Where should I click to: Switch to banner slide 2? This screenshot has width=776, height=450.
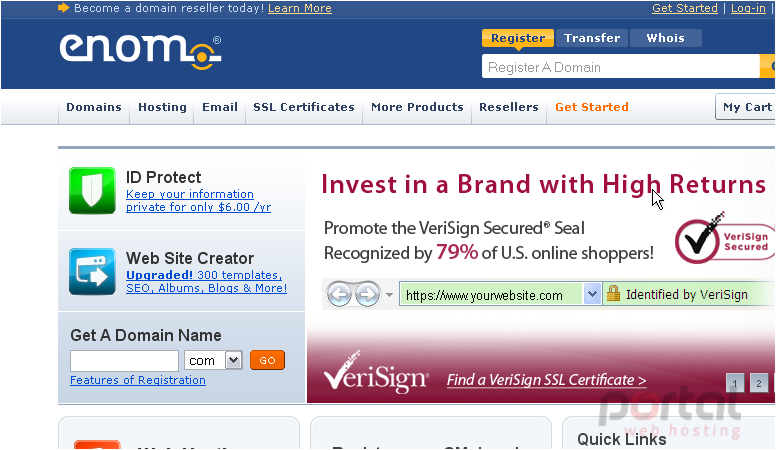pyautogui.click(x=758, y=383)
